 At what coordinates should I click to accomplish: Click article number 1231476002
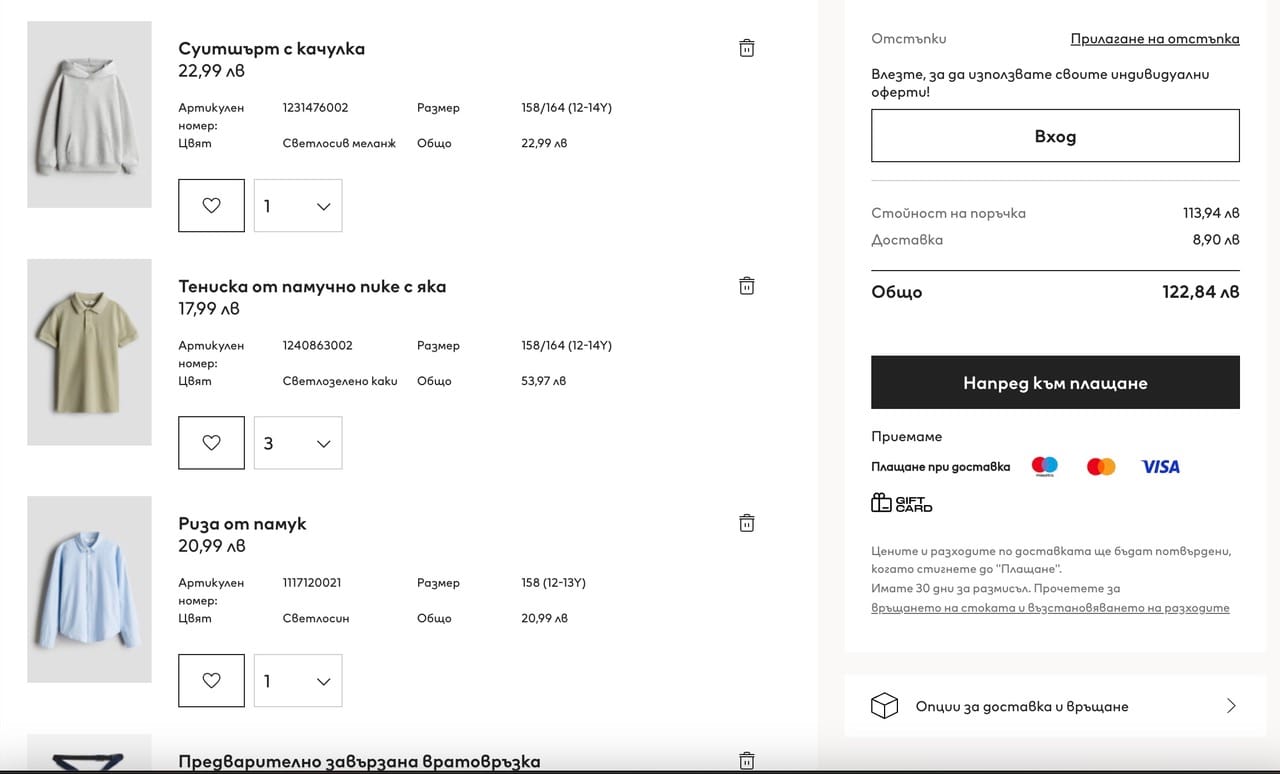pos(315,107)
